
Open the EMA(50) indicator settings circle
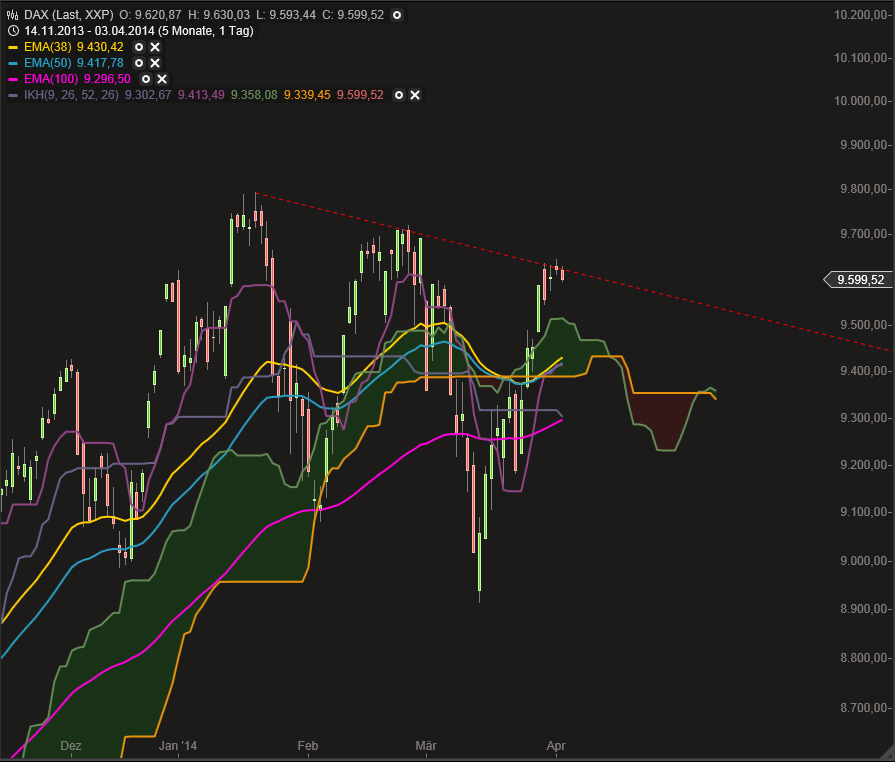(137, 63)
